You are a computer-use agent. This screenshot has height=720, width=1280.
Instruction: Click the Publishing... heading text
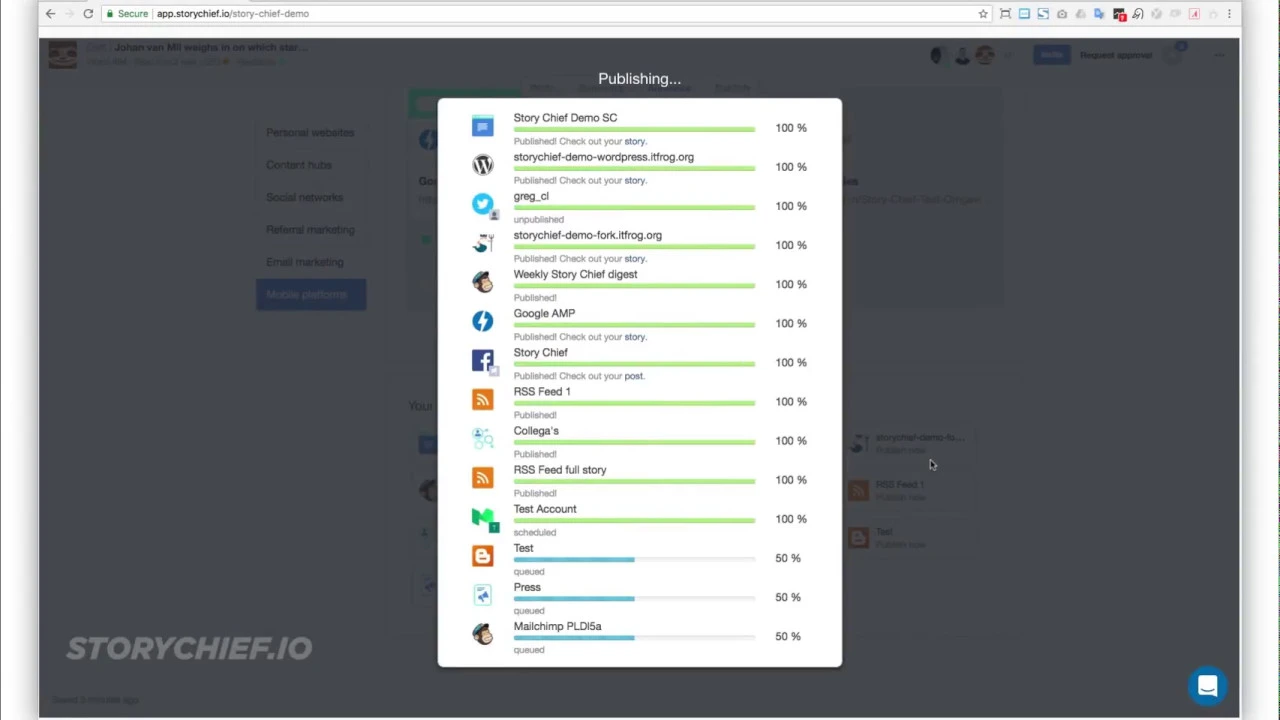[639, 79]
